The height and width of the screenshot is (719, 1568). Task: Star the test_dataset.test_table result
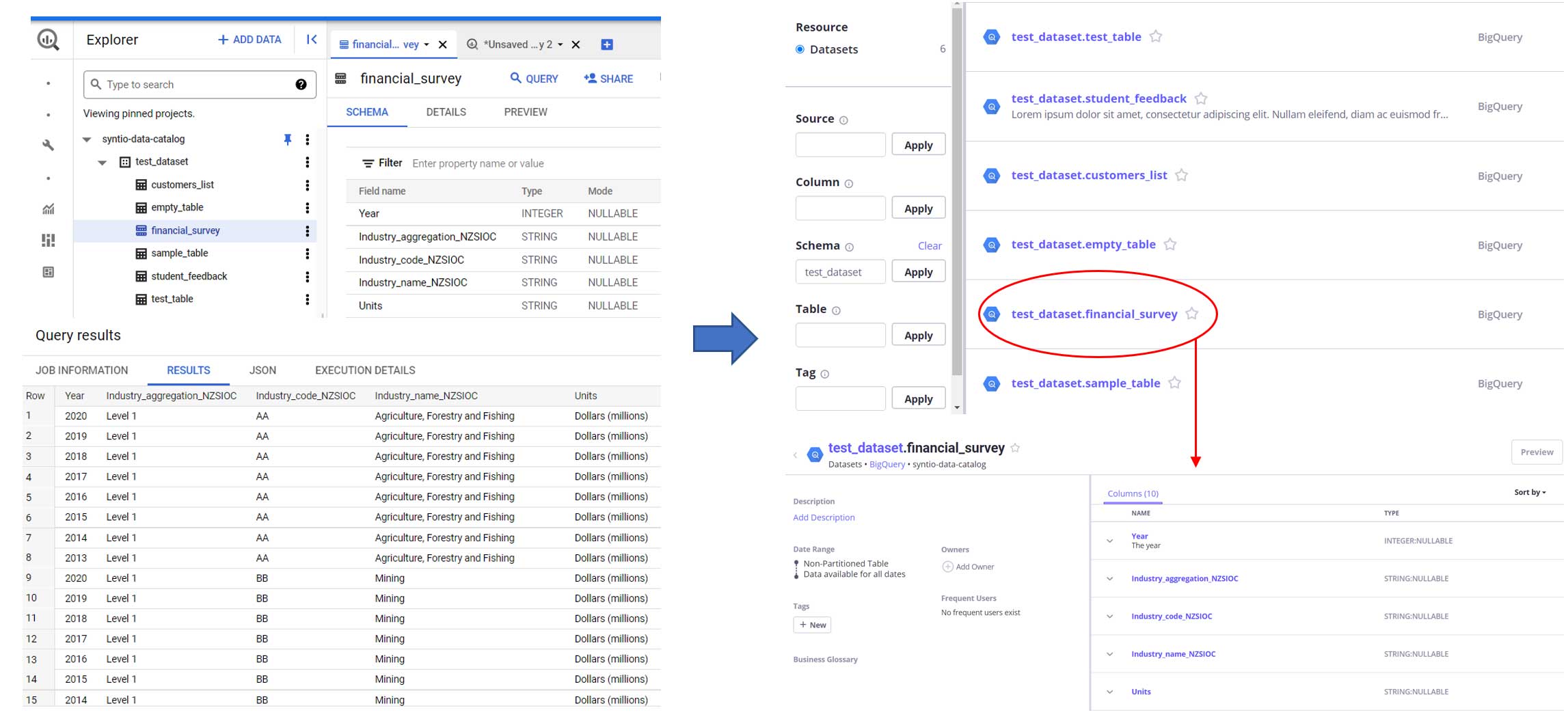(1156, 36)
